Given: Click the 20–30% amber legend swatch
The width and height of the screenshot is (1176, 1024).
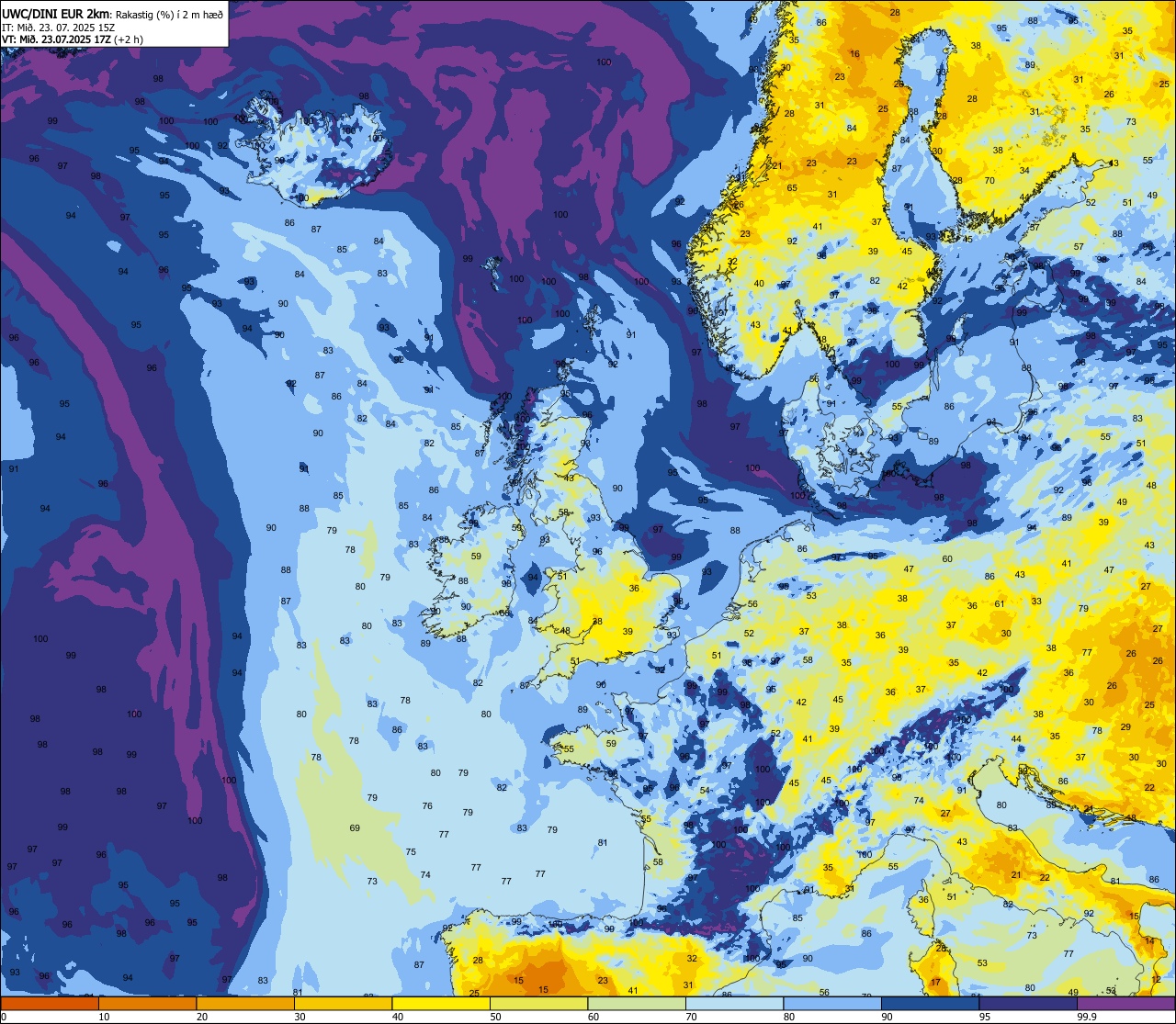Looking at the screenshot, I should (x=245, y=1003).
